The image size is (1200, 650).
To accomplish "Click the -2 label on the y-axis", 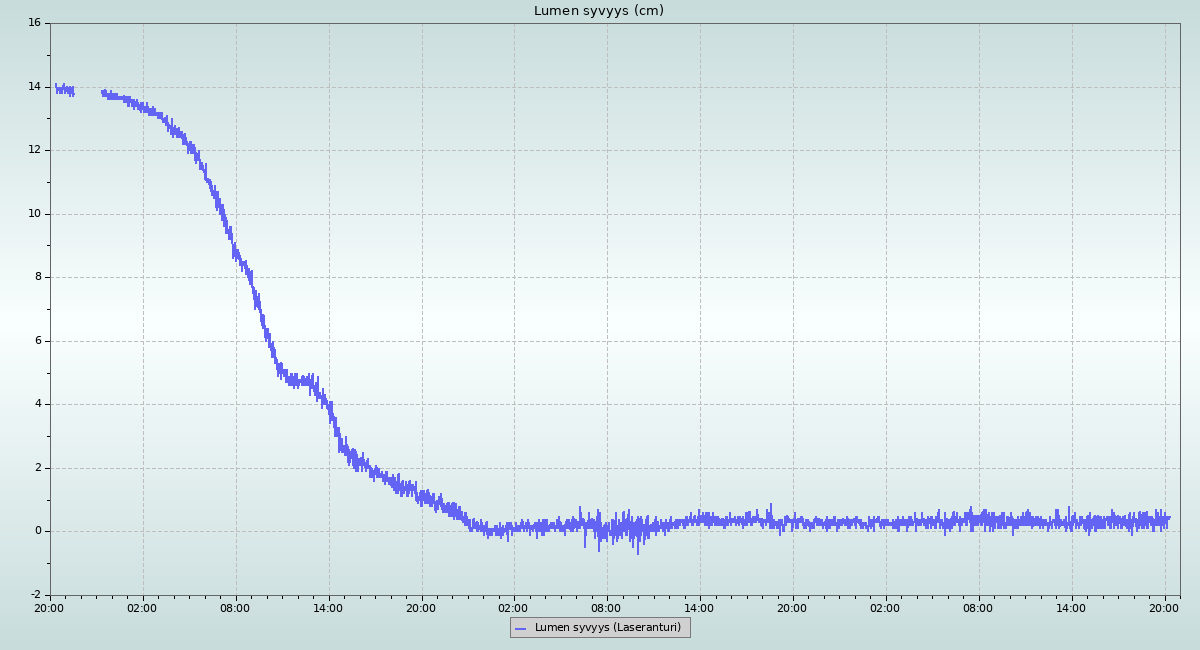I will tap(35, 595).
